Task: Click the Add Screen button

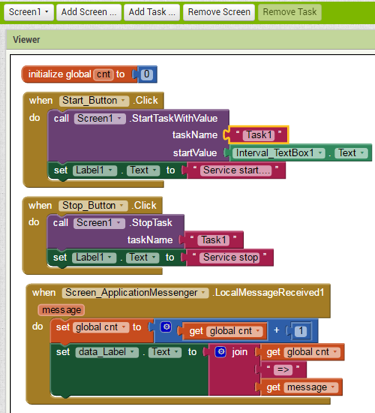Action: point(89,12)
